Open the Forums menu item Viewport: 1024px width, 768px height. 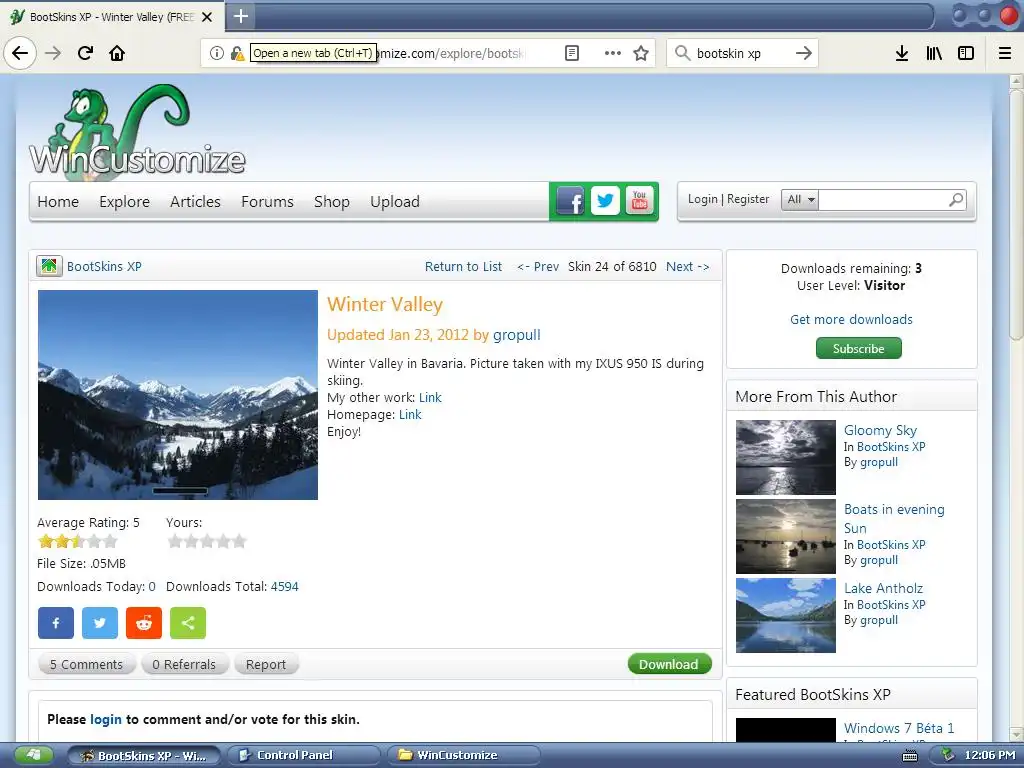pos(267,202)
